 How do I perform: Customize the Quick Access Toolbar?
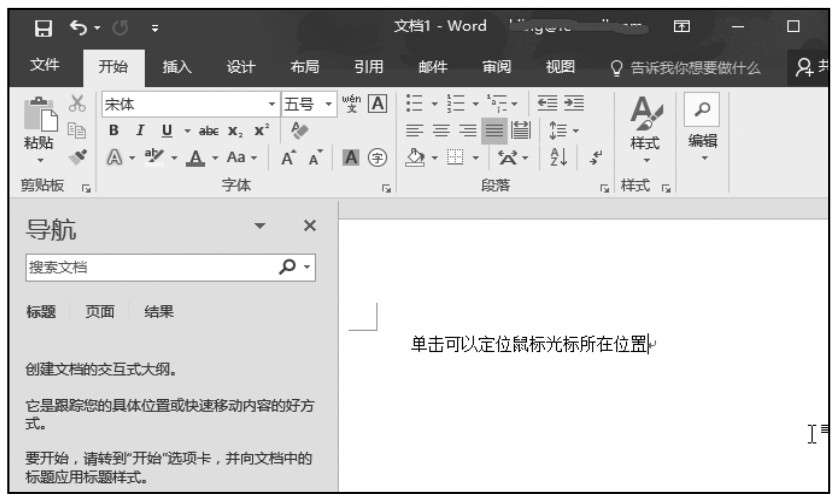pyautogui.click(x=155, y=28)
